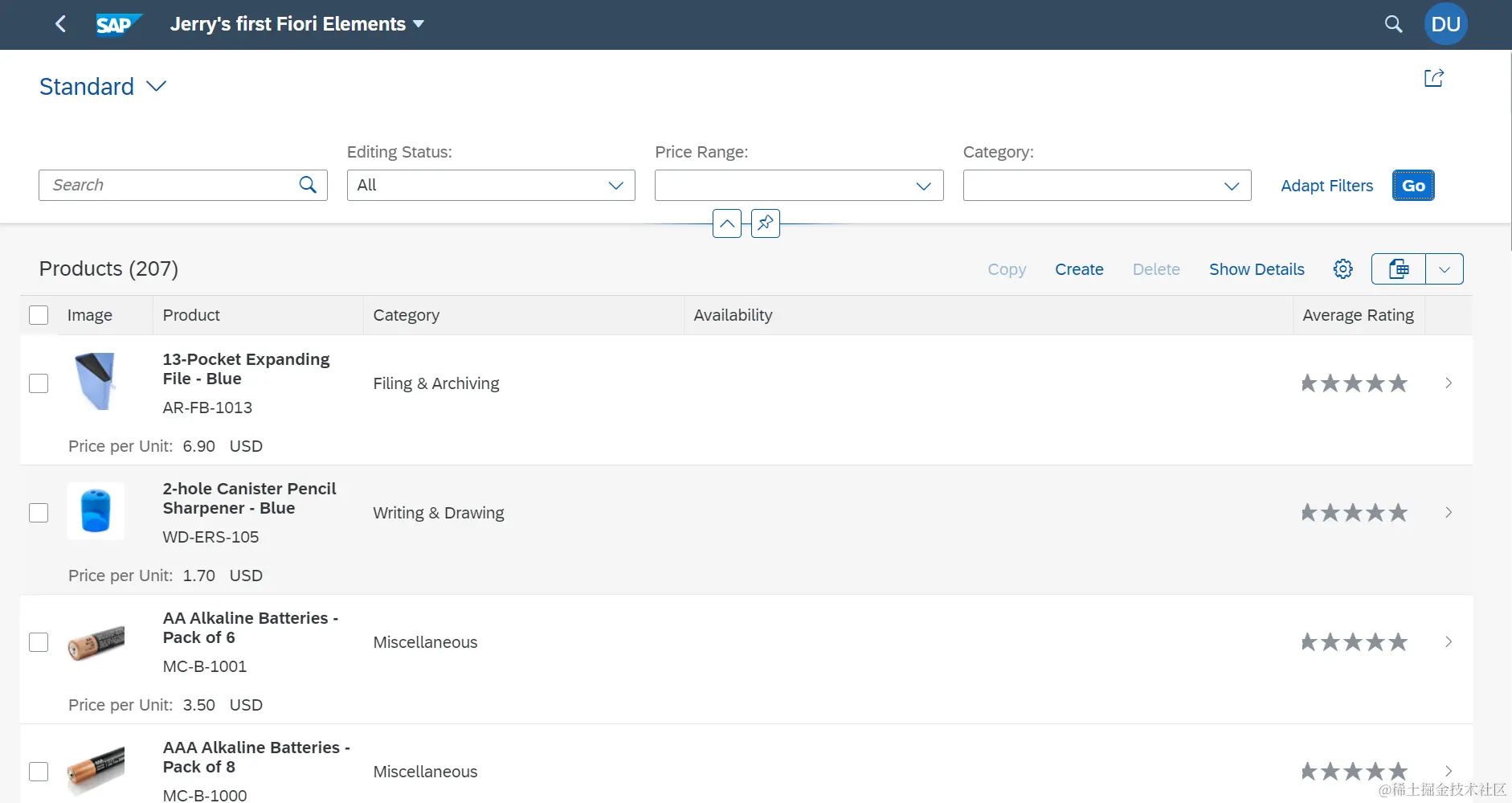Click the 1.70 price value

coord(199,576)
